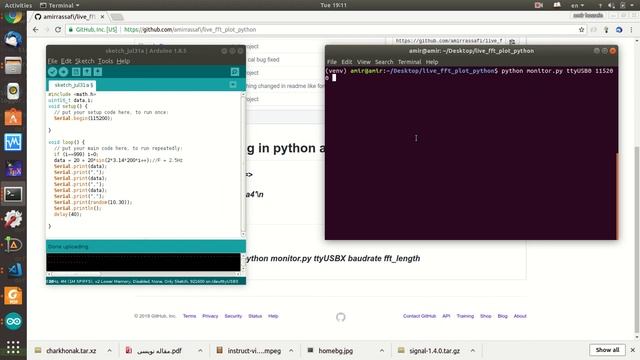Open the Arduino Edit menu
The height and width of the screenshot is (360, 640).
point(66,61)
